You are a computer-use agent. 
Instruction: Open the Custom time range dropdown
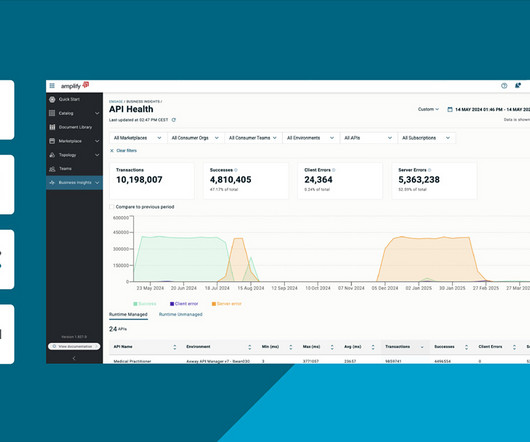click(x=428, y=109)
